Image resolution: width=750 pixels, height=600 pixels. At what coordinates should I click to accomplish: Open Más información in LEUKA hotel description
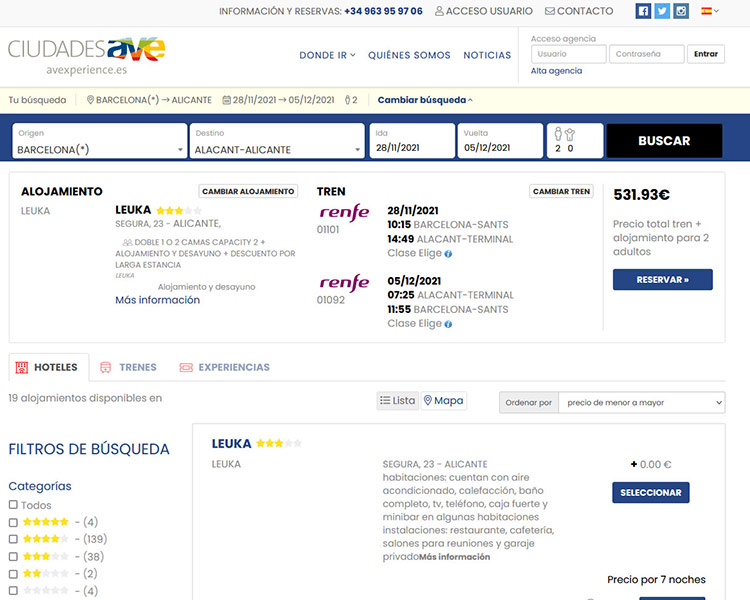[454, 557]
